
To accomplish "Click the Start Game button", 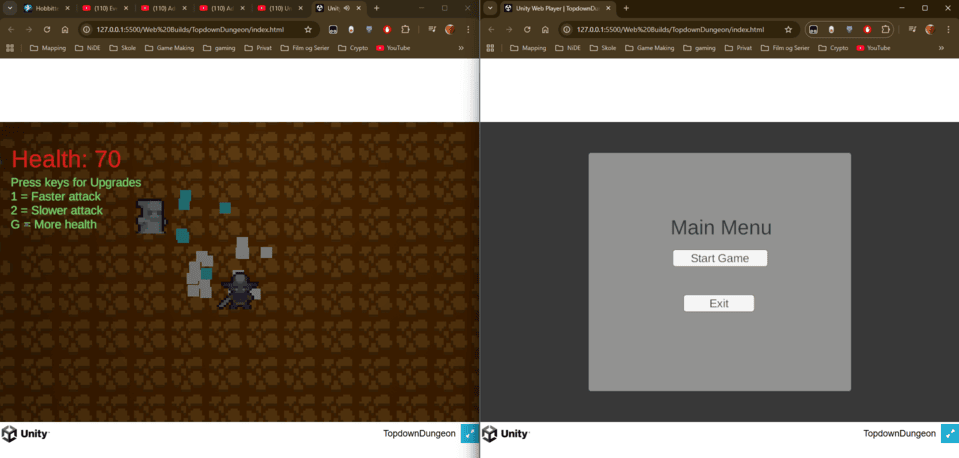I will pos(719,258).
